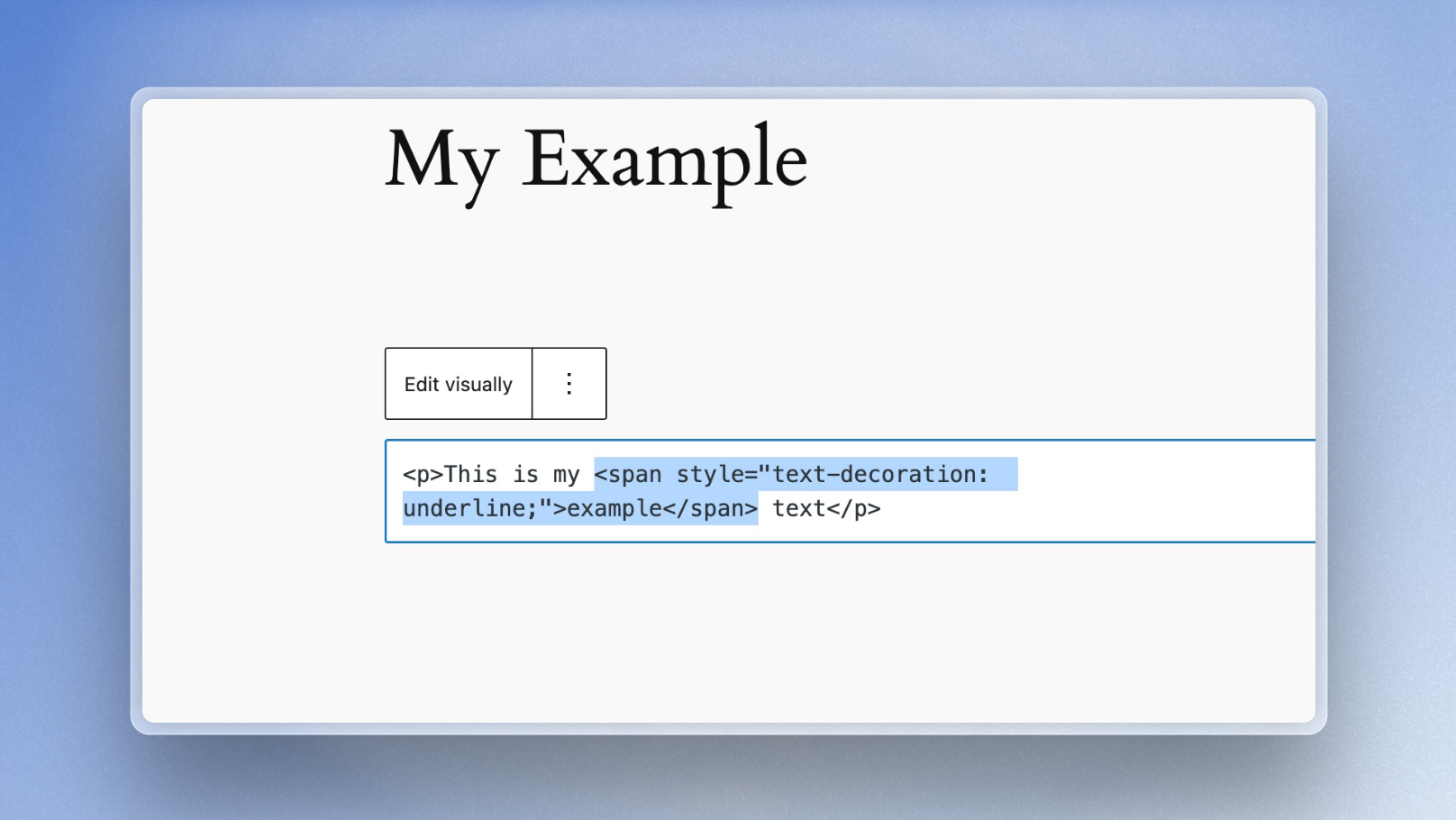The image size is (1456, 820).
Task: Click the closing </p> tag
Action: (x=853, y=509)
